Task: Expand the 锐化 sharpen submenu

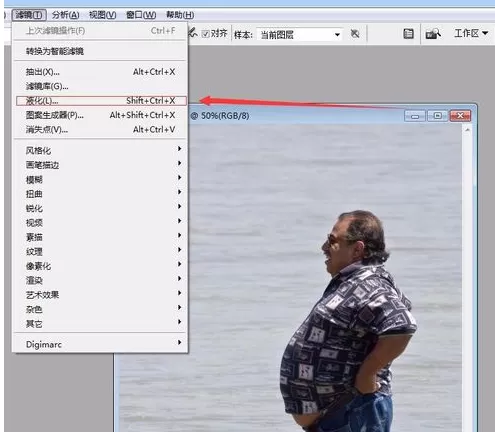Action: (x=100, y=208)
